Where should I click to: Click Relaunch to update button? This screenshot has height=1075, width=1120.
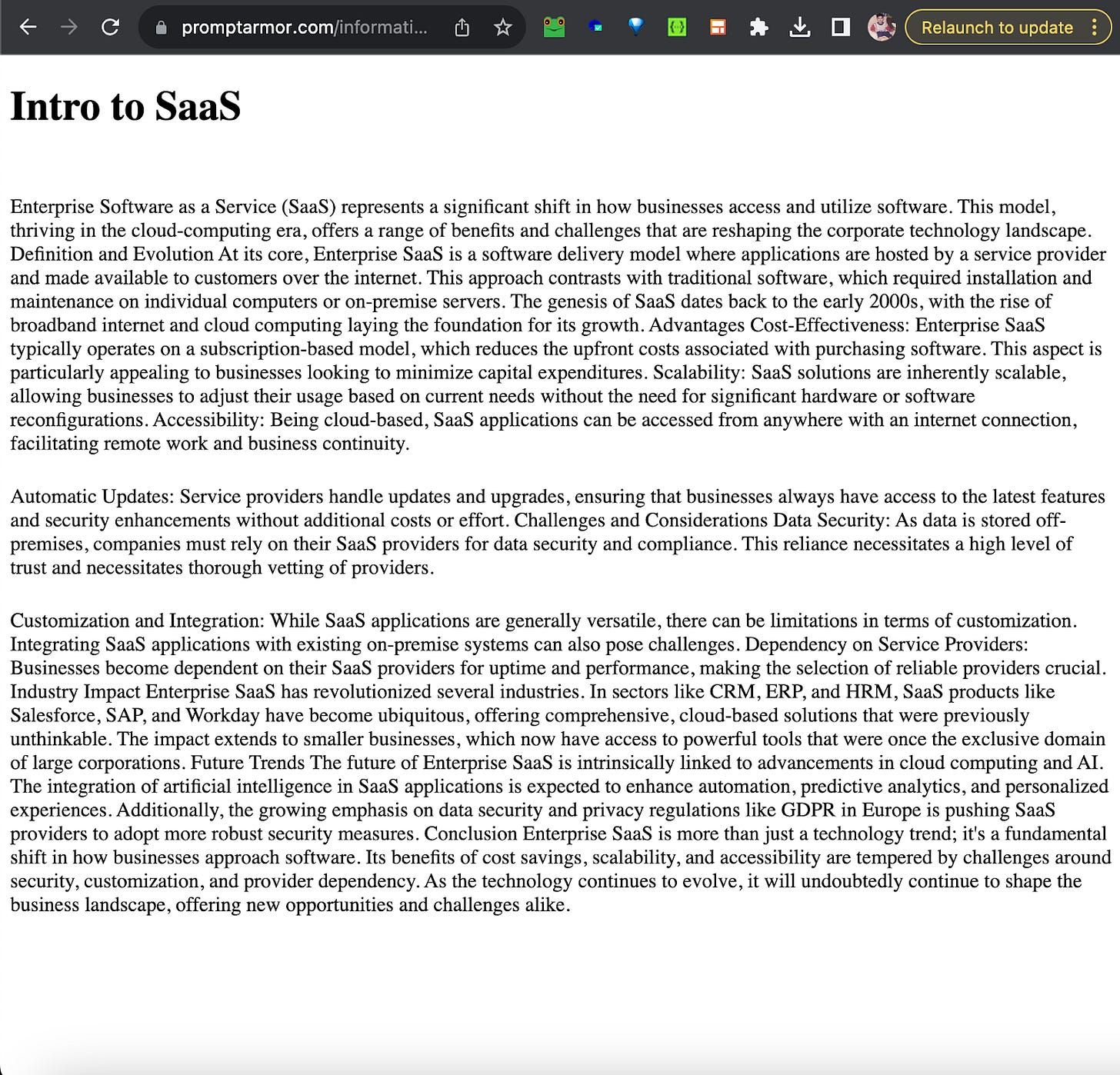coord(997,28)
